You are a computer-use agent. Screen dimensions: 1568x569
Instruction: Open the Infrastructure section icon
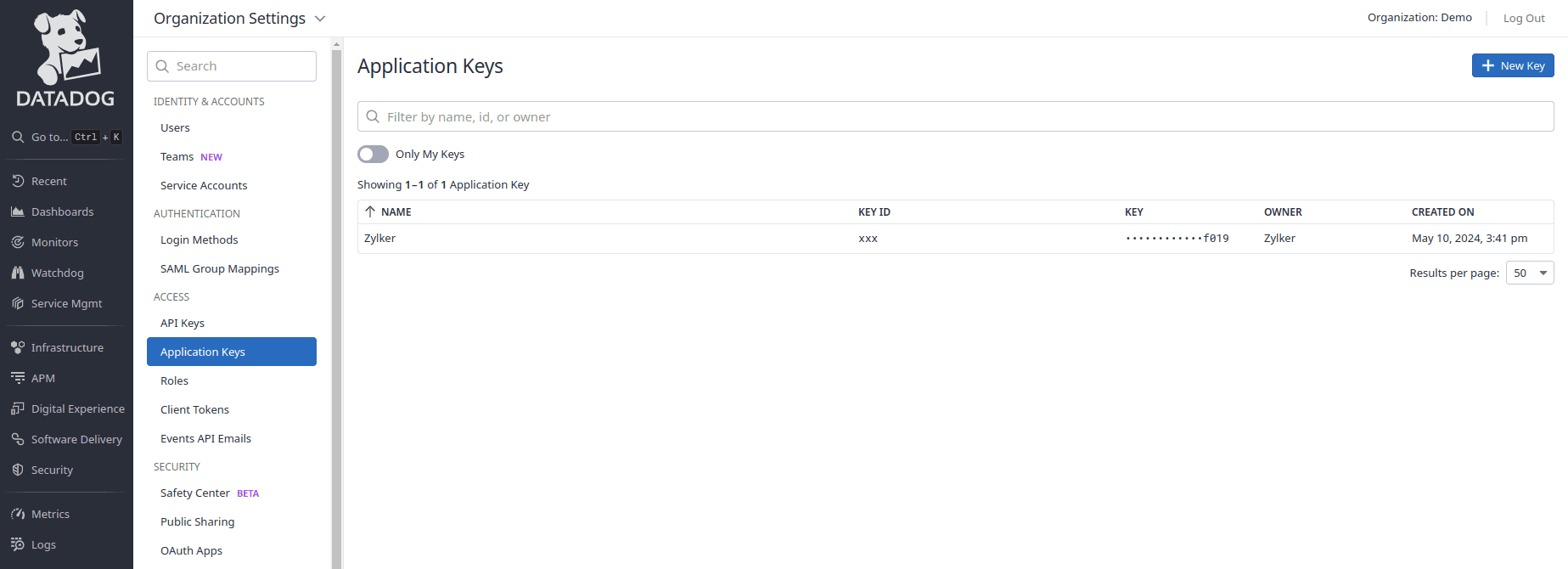pyautogui.click(x=18, y=347)
